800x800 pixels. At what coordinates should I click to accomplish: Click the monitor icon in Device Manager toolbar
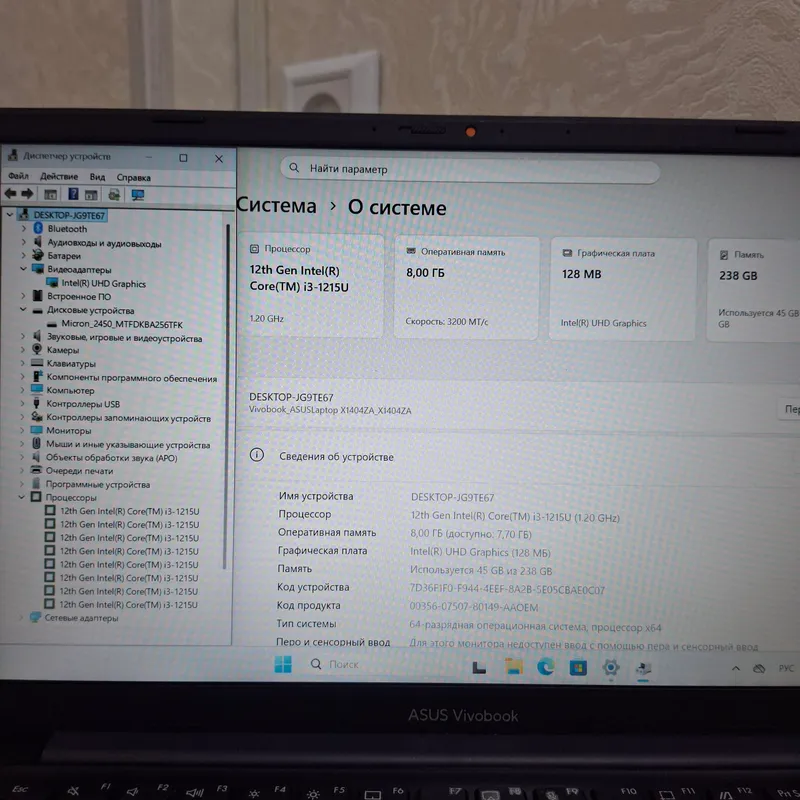tap(138, 195)
